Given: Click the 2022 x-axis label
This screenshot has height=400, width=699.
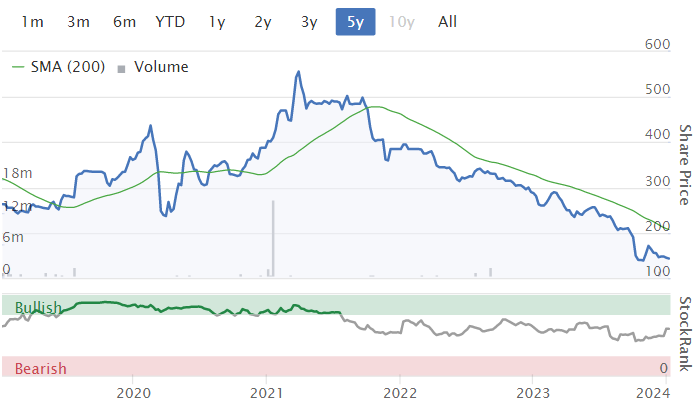Looking at the screenshot, I should (400, 393).
